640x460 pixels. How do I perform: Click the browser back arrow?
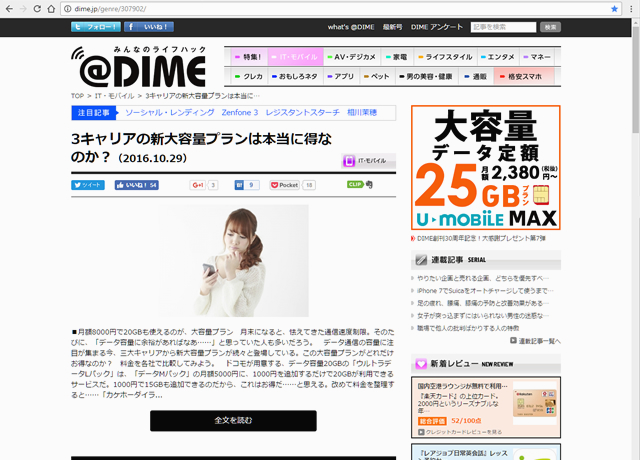[x=11, y=9]
